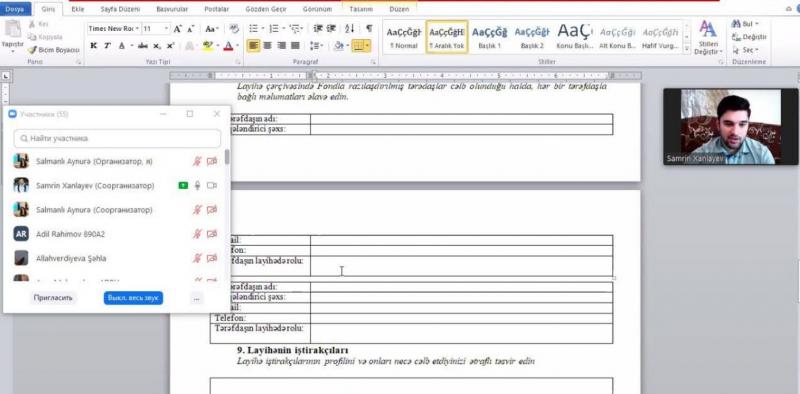Switch to the Ekle ribbon tab
This screenshot has height=394, width=800.
(78, 9)
